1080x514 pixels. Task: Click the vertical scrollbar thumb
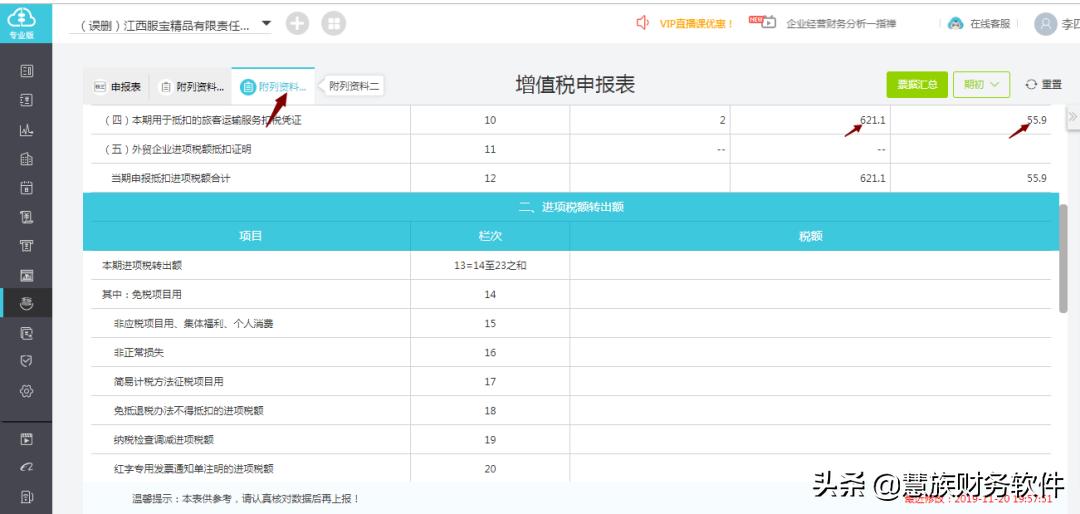click(x=1063, y=258)
